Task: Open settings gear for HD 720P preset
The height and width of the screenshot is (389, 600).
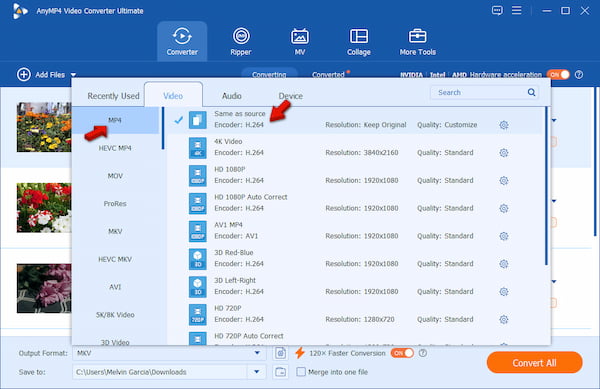Action: click(x=504, y=319)
